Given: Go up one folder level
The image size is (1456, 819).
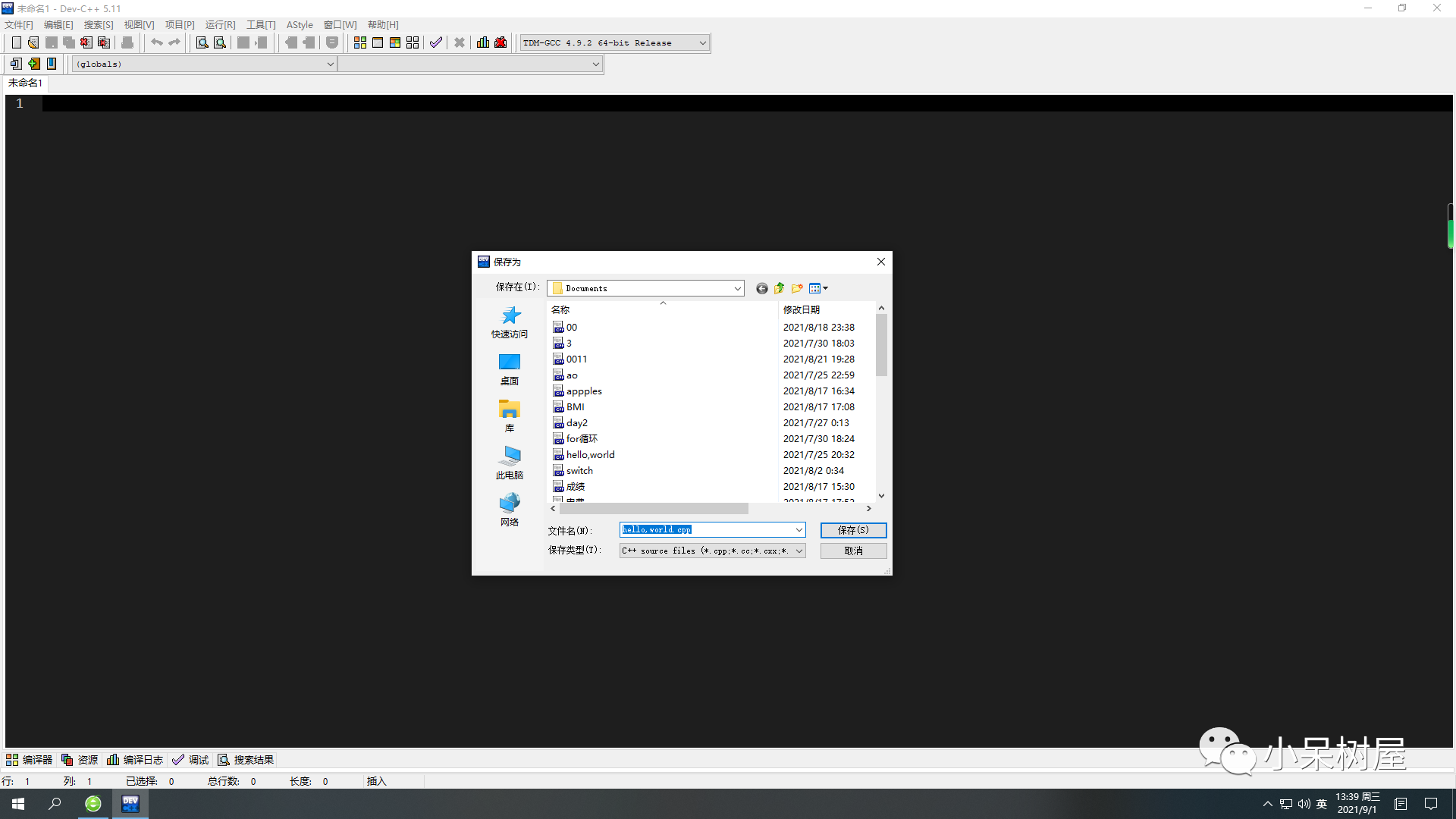Looking at the screenshot, I should click(x=779, y=288).
